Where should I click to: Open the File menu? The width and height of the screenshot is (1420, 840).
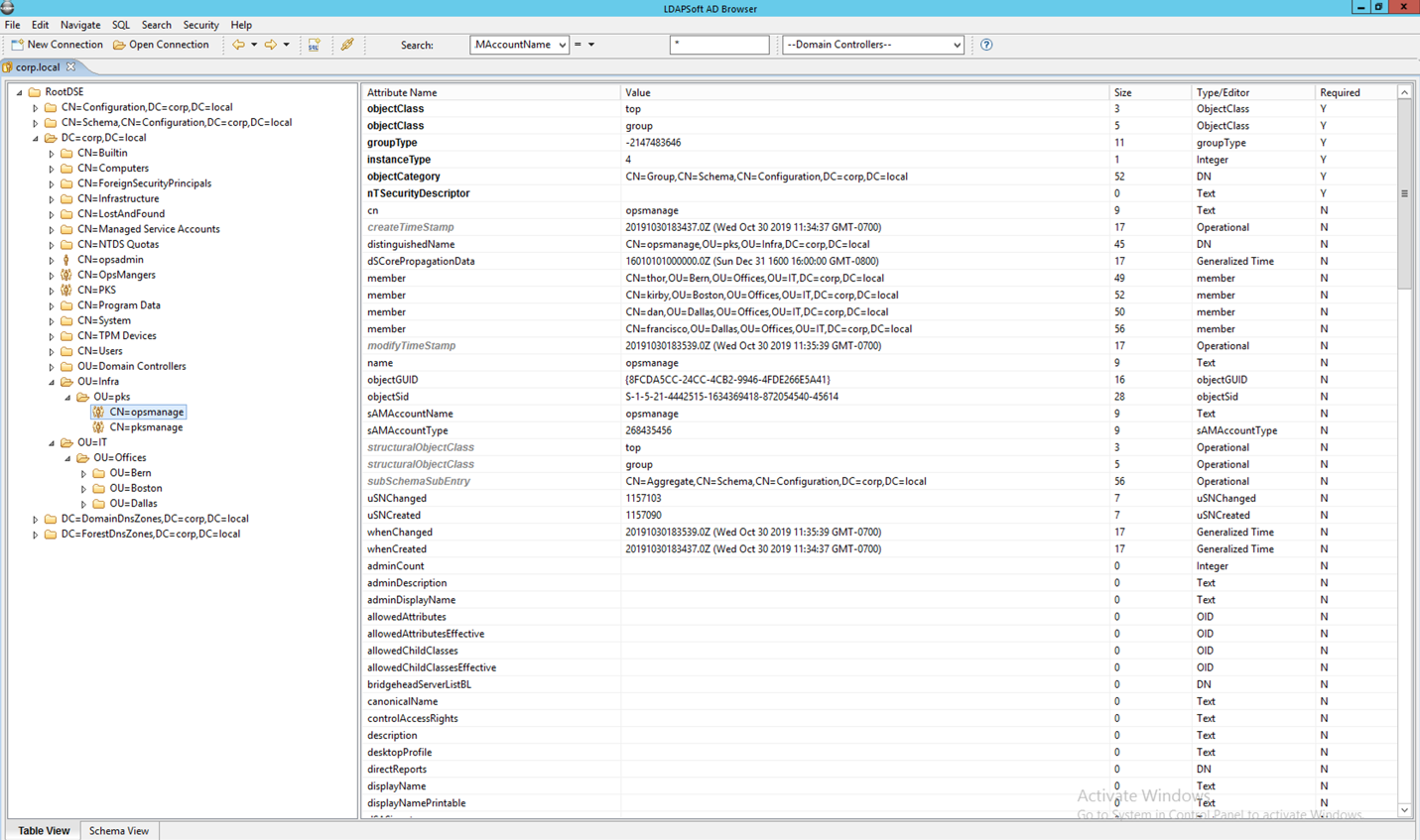point(13,25)
